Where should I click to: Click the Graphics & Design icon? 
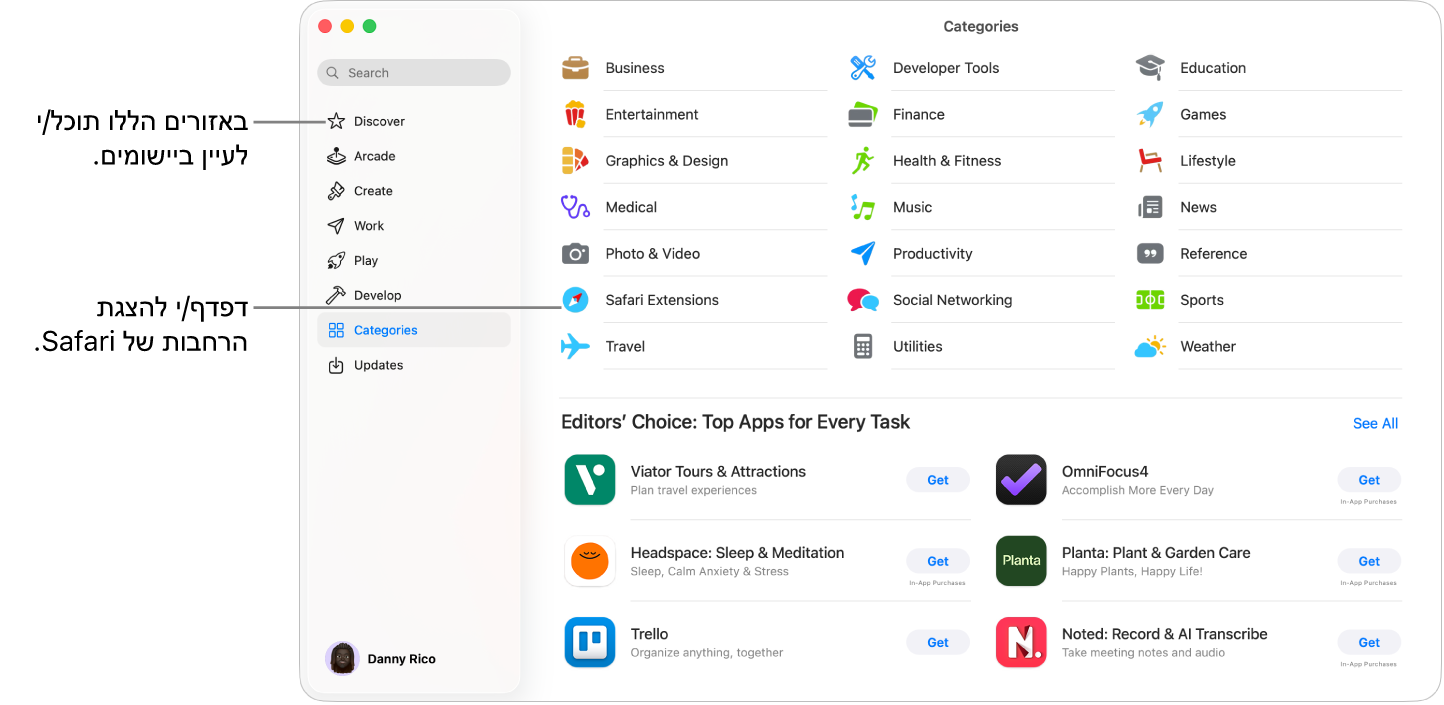575,160
